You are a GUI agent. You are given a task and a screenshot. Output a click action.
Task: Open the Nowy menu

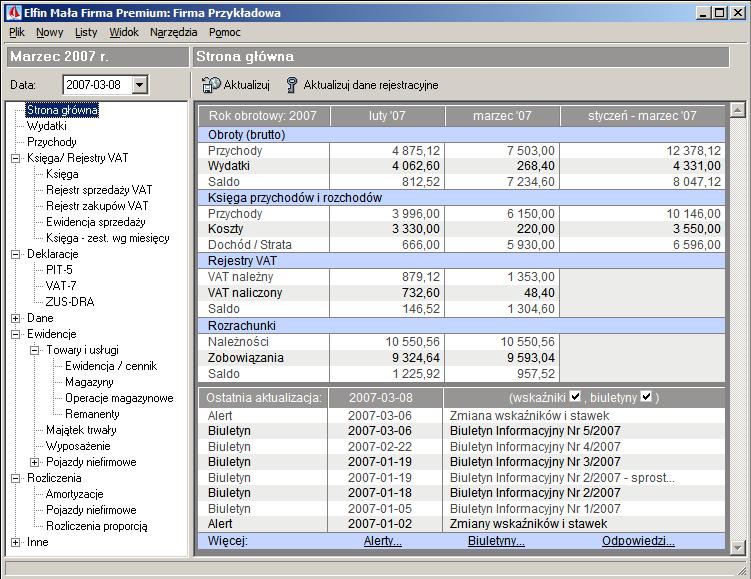[x=50, y=32]
